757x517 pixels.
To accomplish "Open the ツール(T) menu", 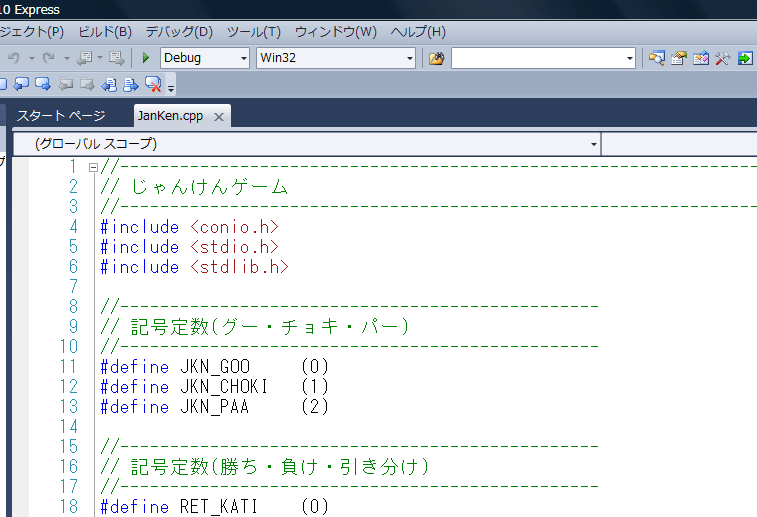I will (x=254, y=31).
